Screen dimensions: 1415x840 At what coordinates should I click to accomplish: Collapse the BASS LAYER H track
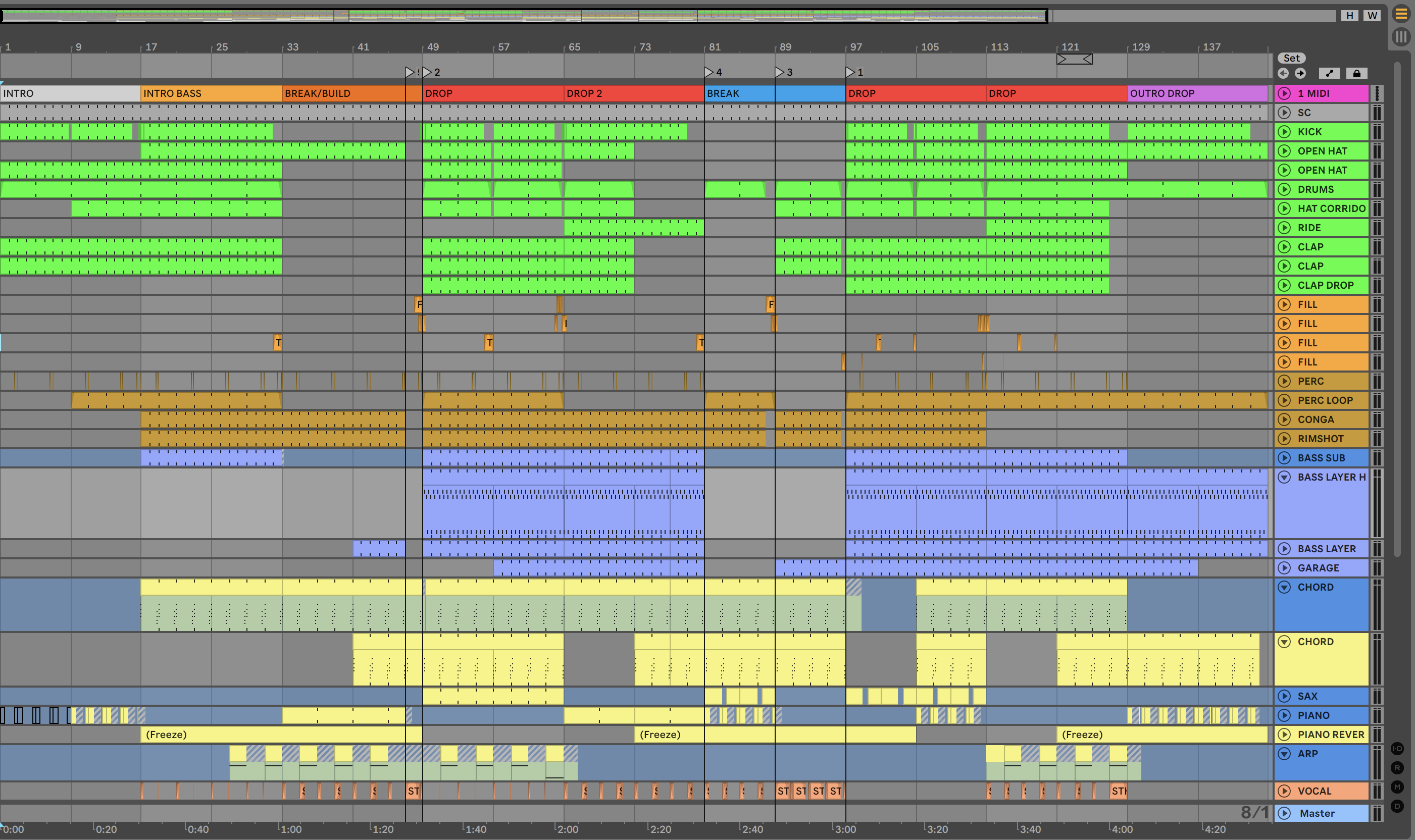(1284, 477)
